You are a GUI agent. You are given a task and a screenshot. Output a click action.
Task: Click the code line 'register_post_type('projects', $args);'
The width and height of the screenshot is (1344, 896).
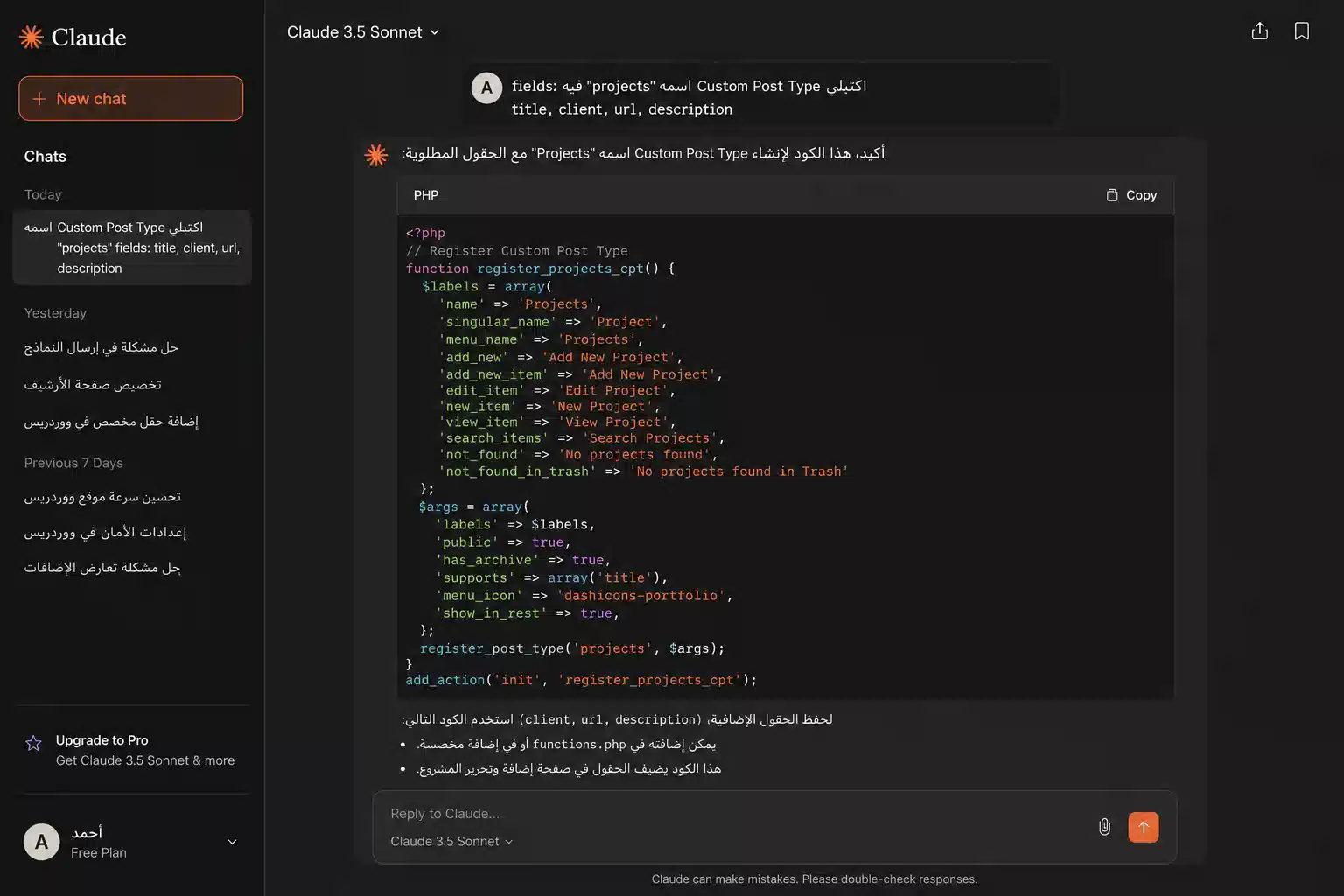[x=572, y=648]
